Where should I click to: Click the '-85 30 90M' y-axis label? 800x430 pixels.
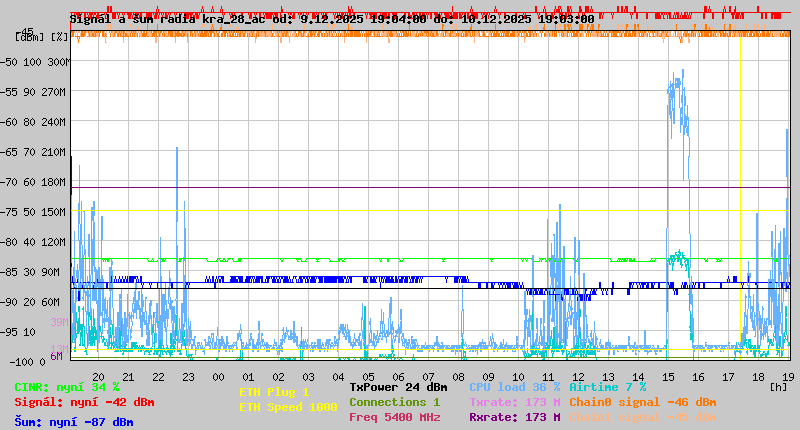coord(30,272)
